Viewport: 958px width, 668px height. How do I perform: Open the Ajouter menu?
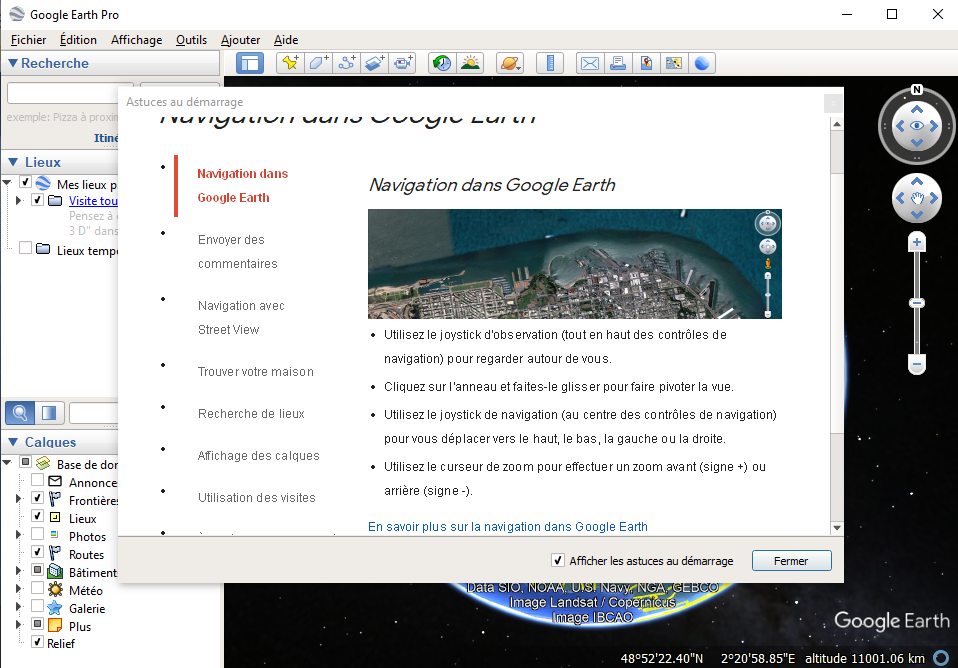(240, 40)
